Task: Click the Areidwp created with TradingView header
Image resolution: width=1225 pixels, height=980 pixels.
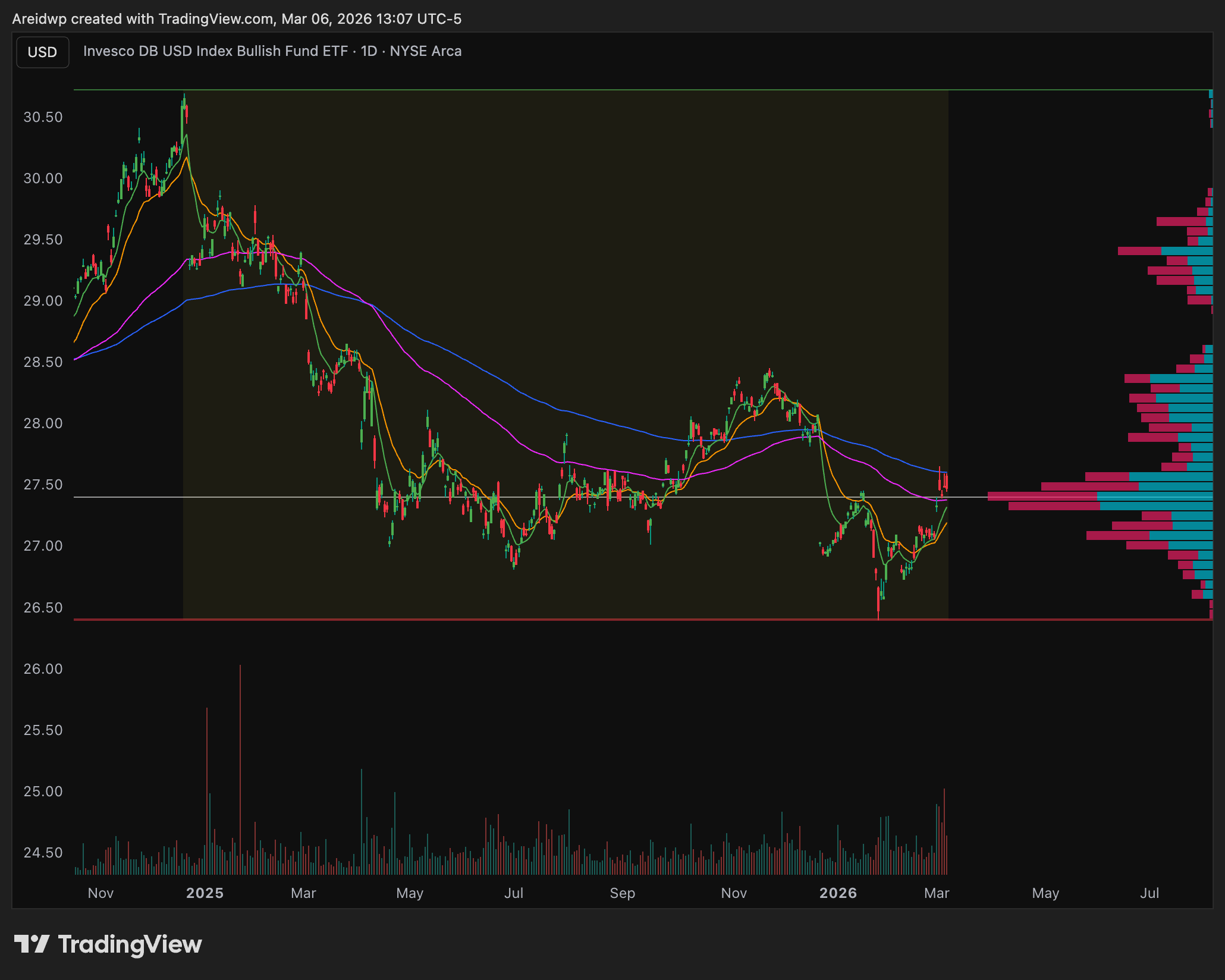Action: pos(237,19)
